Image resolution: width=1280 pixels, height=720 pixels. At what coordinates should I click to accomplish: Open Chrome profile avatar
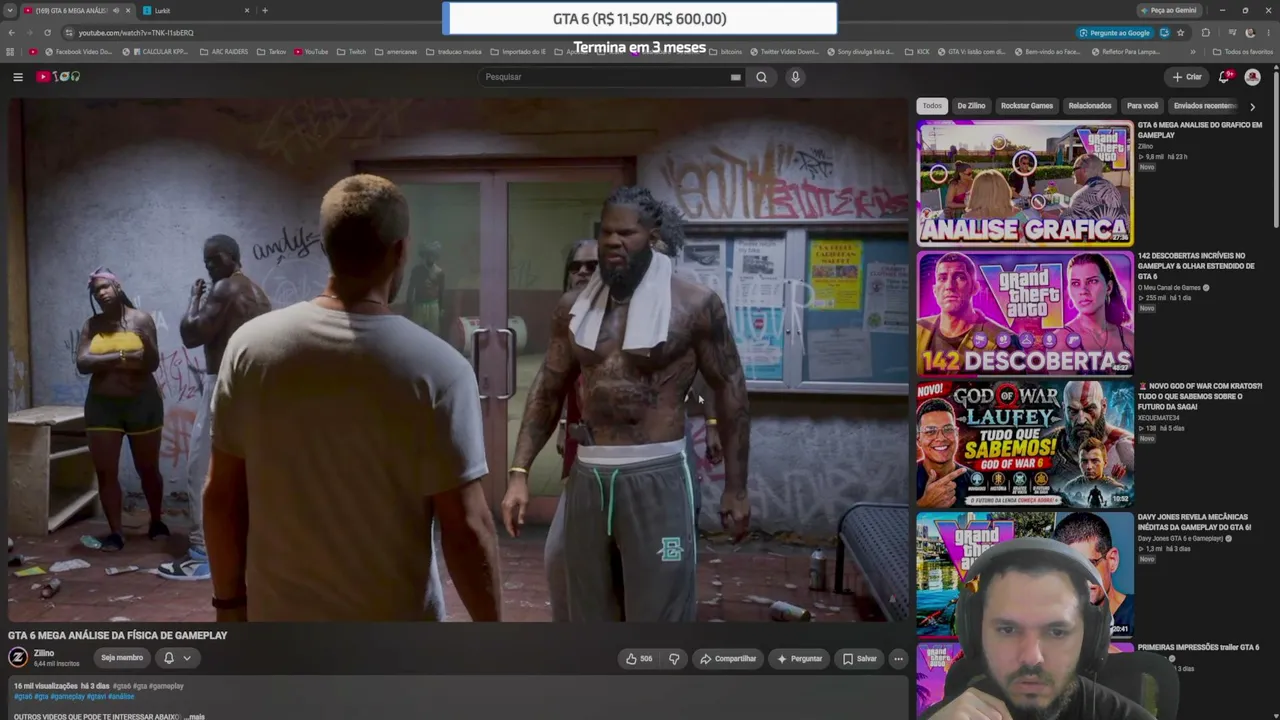(x=1250, y=33)
